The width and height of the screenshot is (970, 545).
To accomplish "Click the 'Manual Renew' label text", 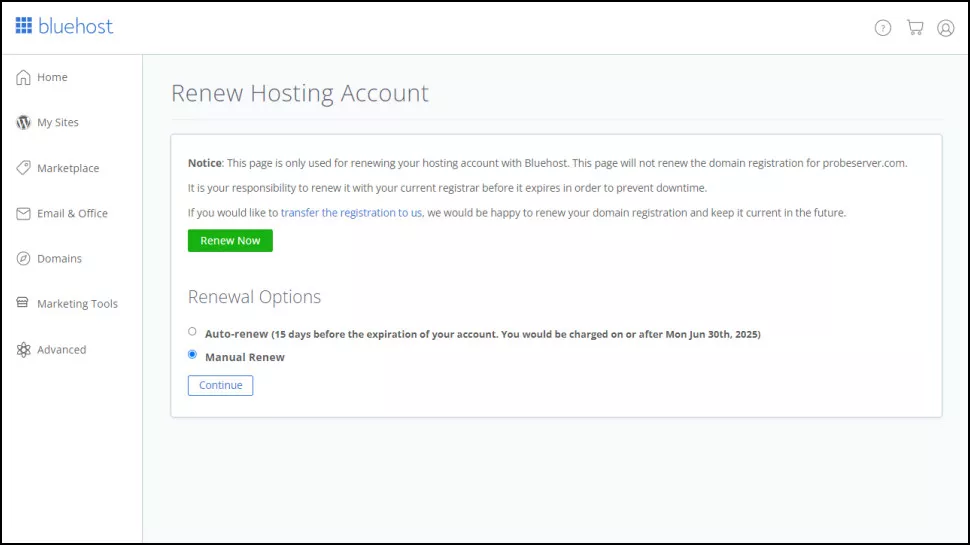I will [x=245, y=357].
